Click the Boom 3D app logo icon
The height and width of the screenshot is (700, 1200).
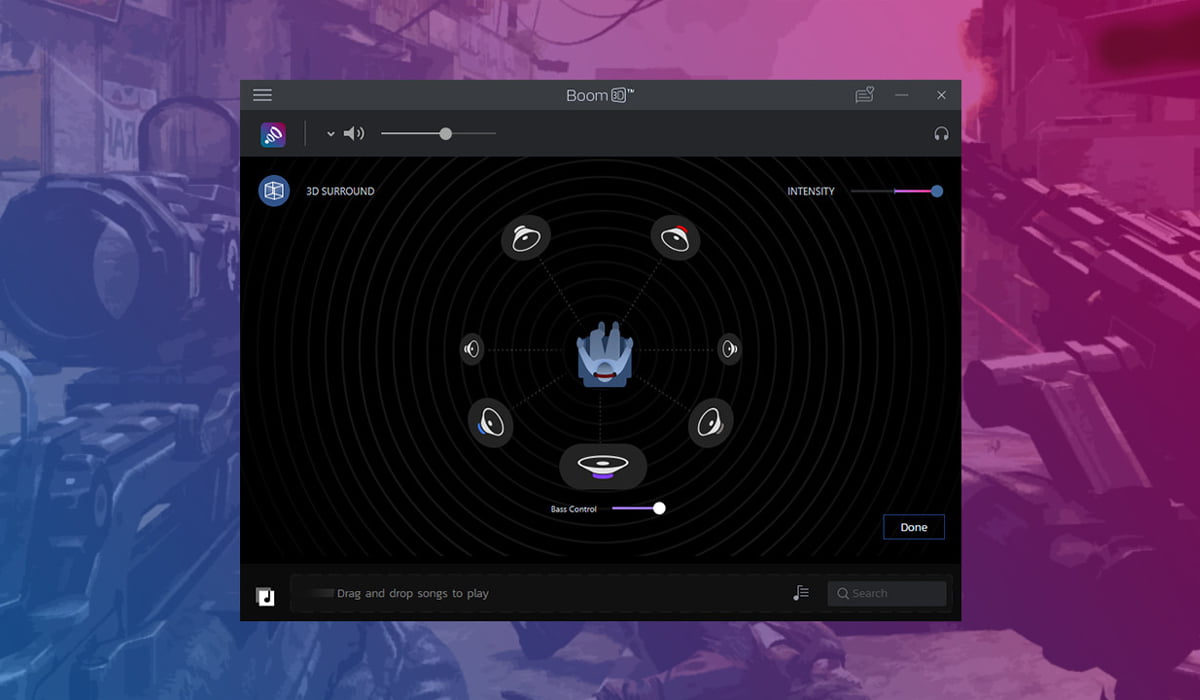[273, 134]
